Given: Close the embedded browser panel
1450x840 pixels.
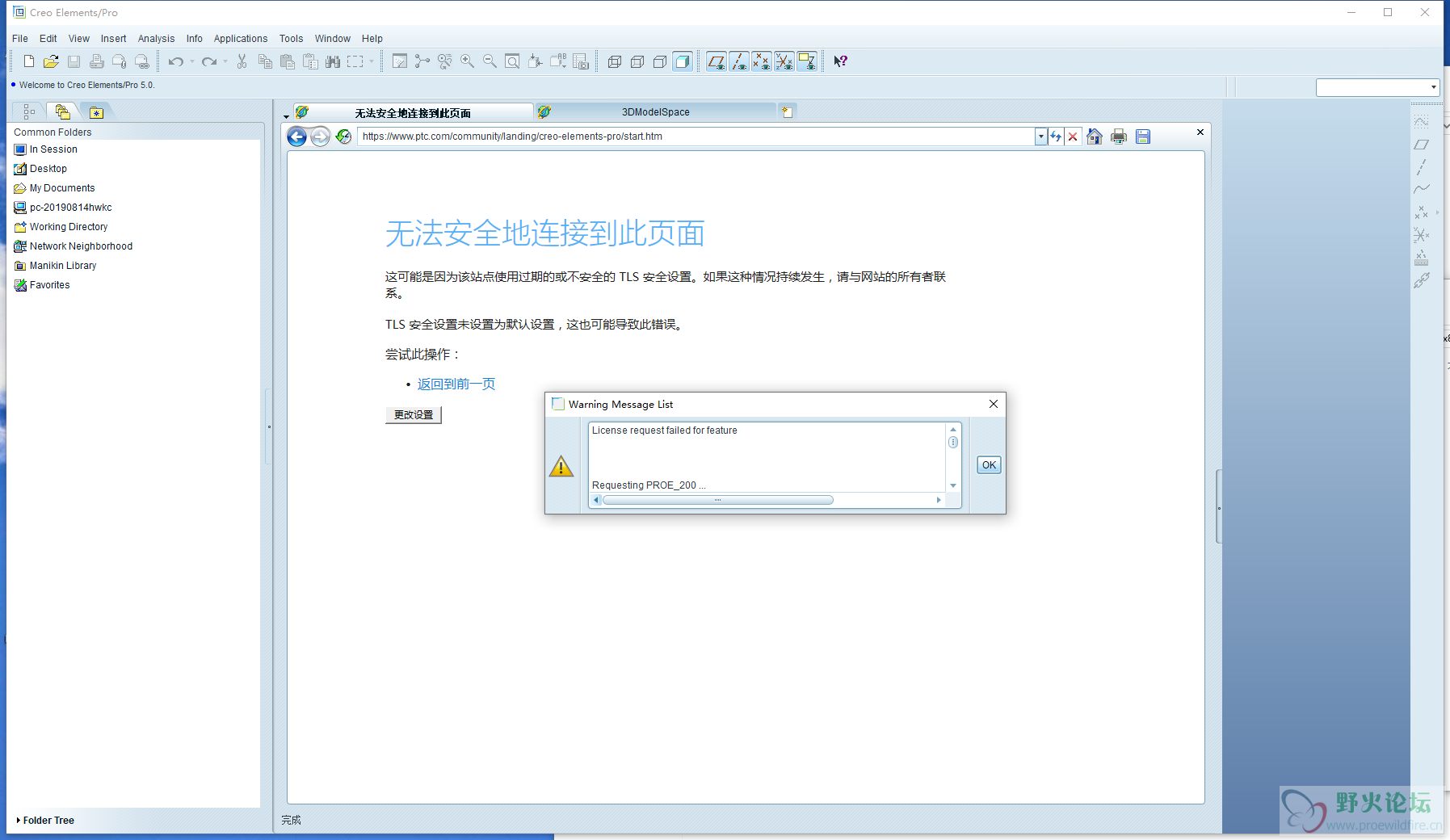Looking at the screenshot, I should [1200, 132].
